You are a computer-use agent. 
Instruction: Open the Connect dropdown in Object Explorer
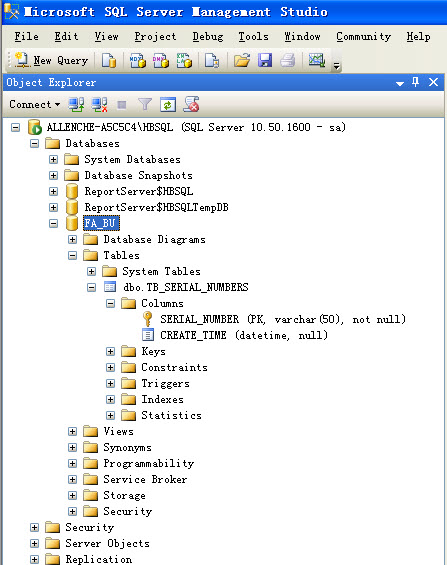(35, 104)
